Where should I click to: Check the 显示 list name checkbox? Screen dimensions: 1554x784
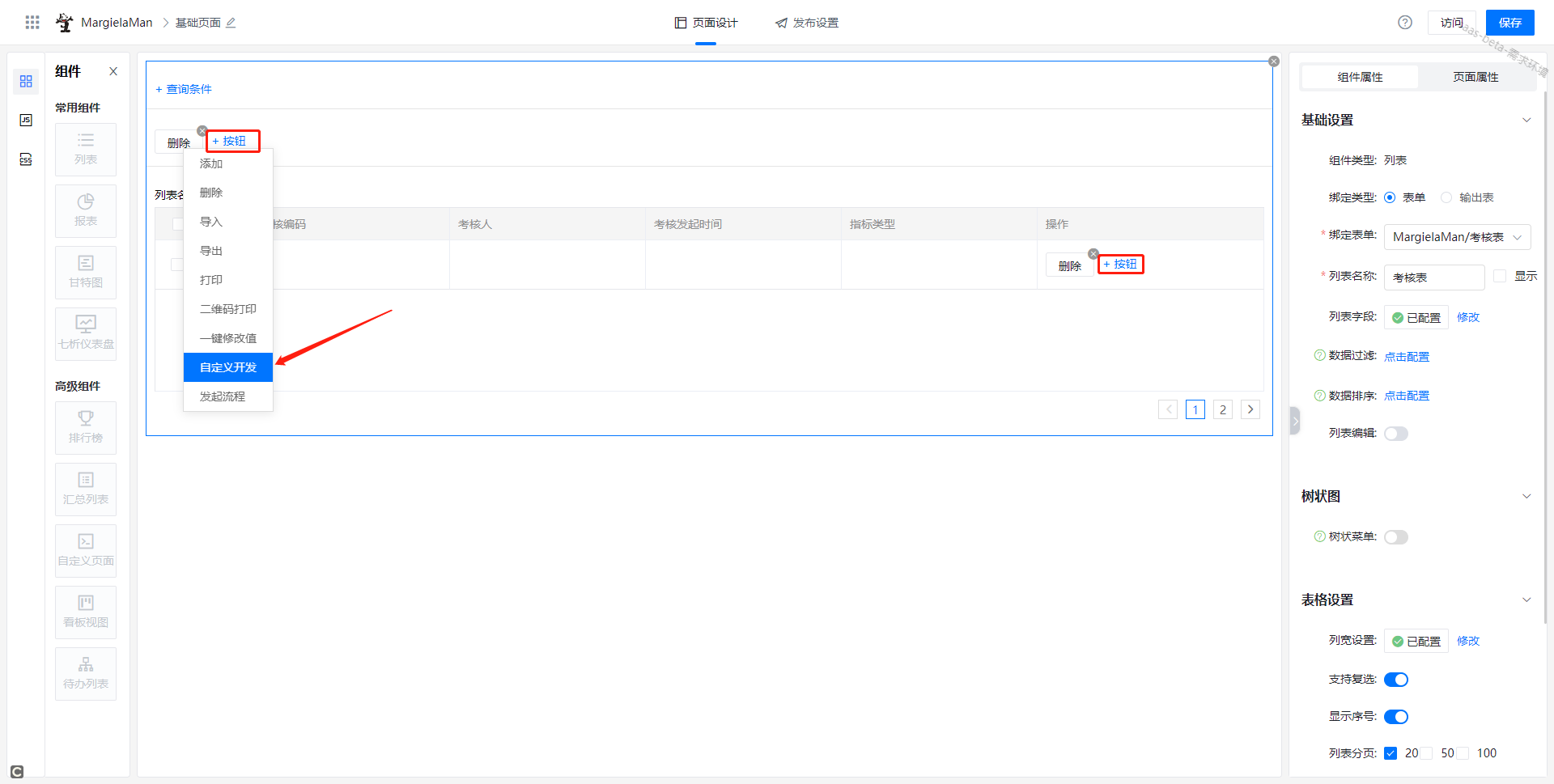tap(1500, 276)
